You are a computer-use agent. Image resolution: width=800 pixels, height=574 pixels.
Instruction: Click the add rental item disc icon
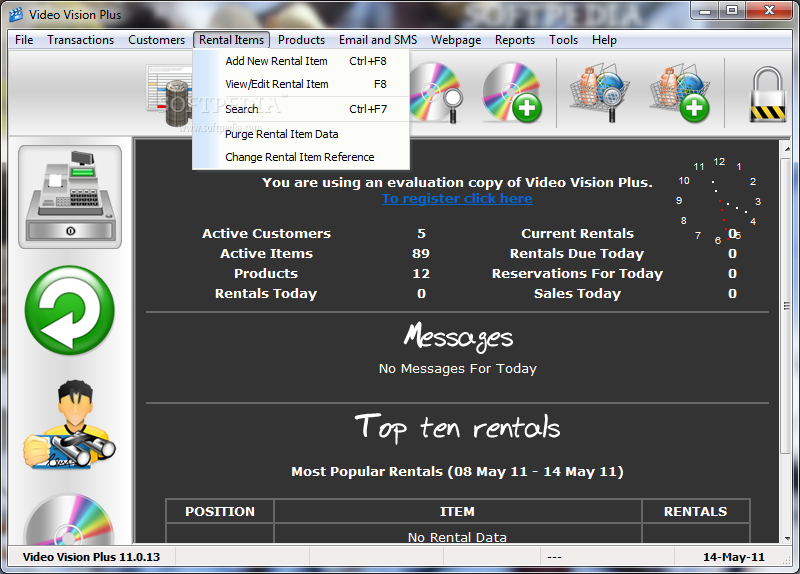click(x=512, y=93)
